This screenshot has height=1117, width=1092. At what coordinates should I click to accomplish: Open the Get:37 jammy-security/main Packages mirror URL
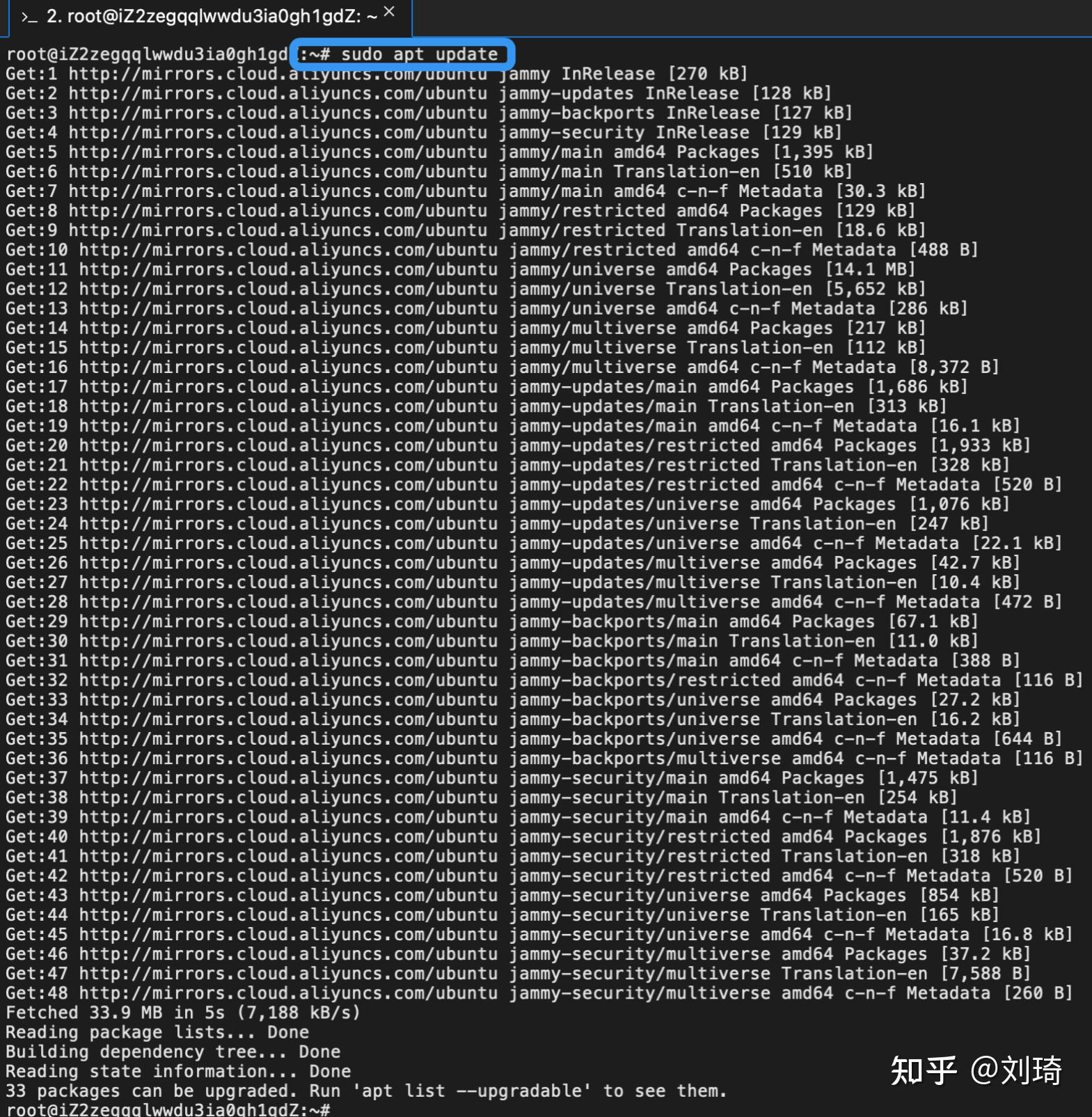click(288, 778)
